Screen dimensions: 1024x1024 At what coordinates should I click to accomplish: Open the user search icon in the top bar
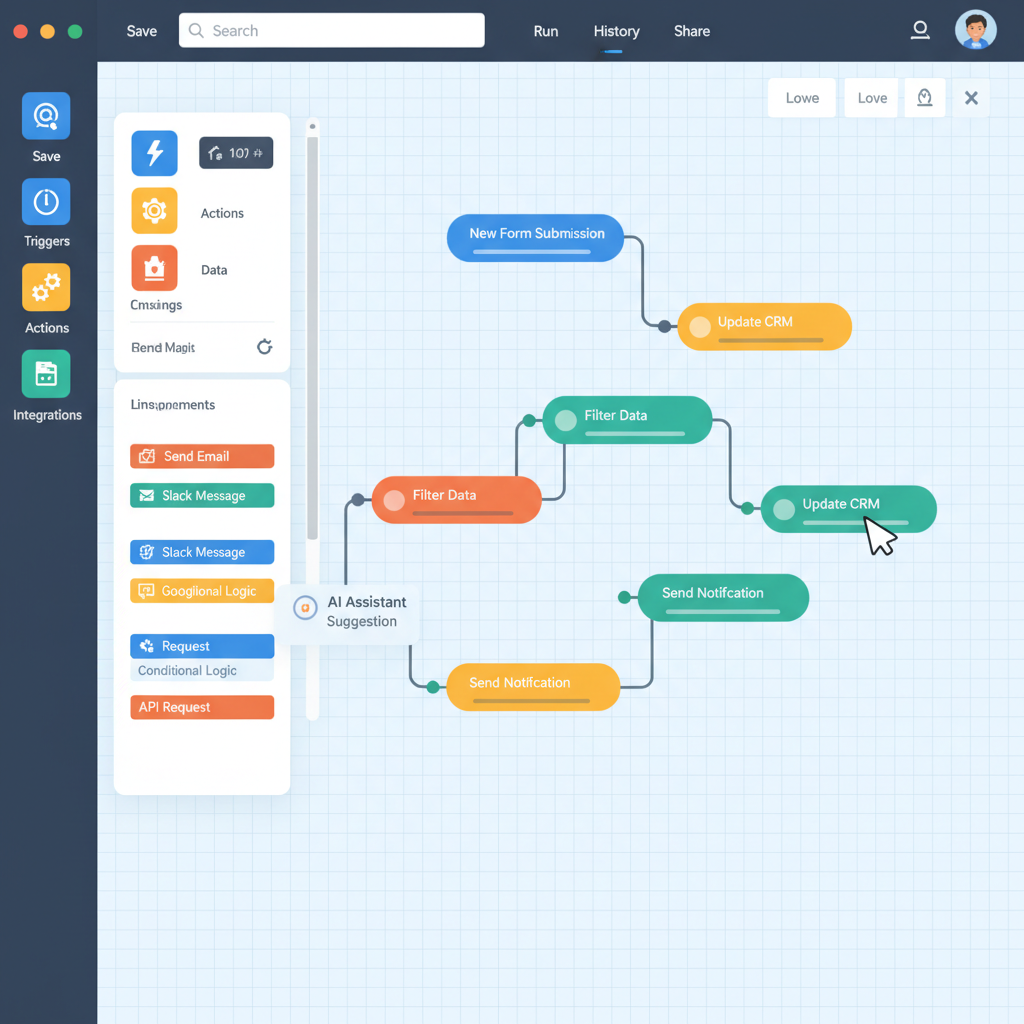(920, 30)
